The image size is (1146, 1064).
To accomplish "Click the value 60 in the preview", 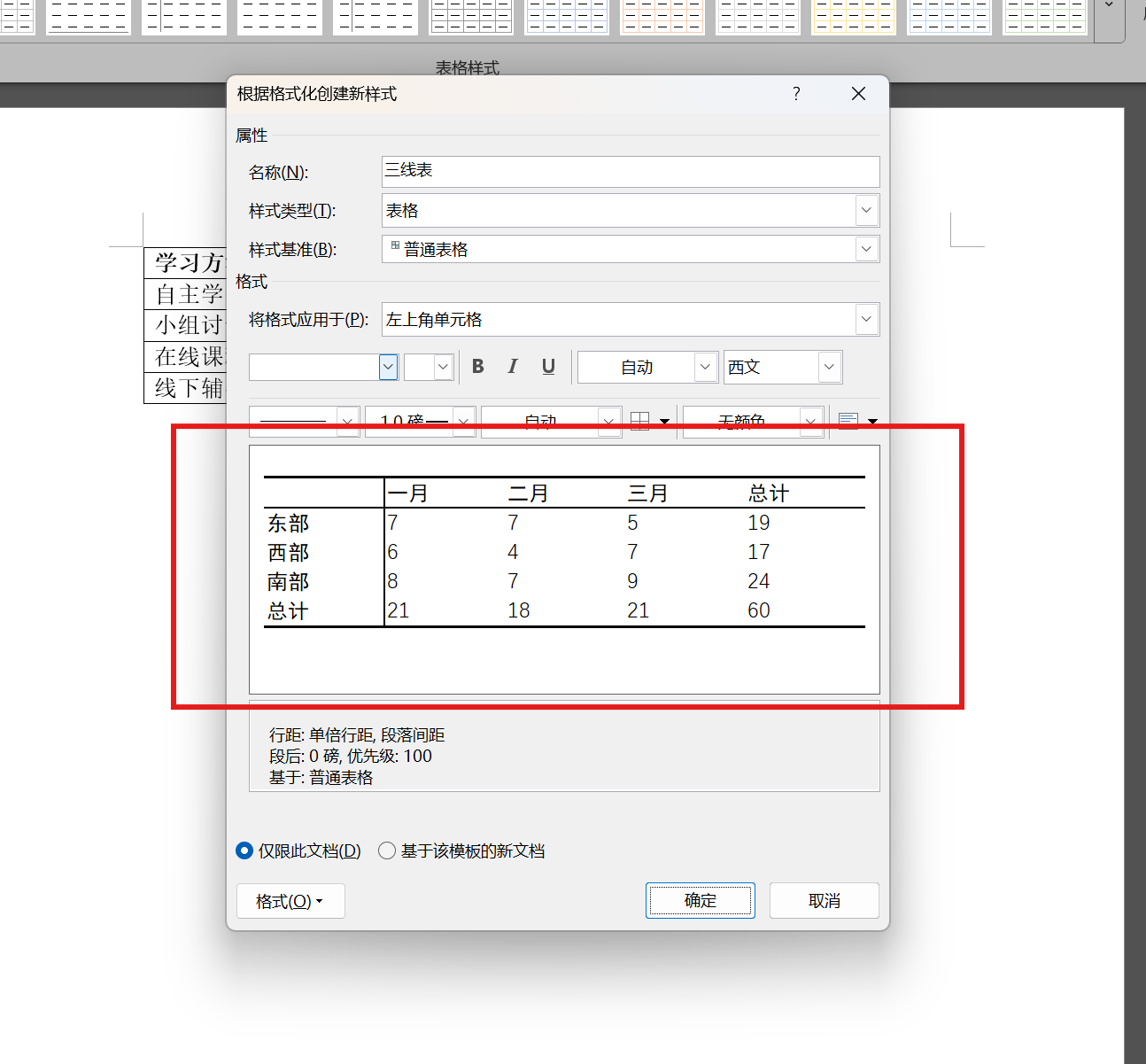I will (759, 610).
